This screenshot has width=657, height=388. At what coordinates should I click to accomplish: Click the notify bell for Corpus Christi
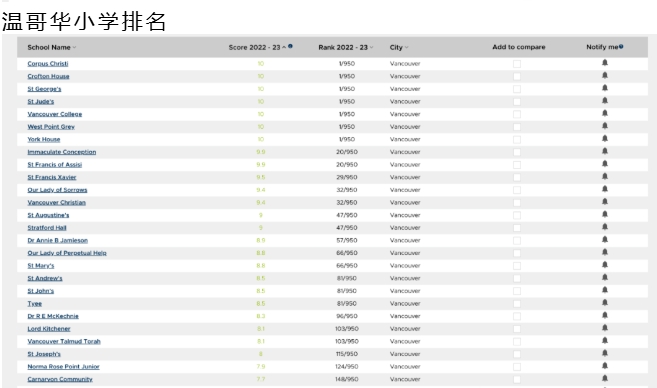pyautogui.click(x=605, y=63)
